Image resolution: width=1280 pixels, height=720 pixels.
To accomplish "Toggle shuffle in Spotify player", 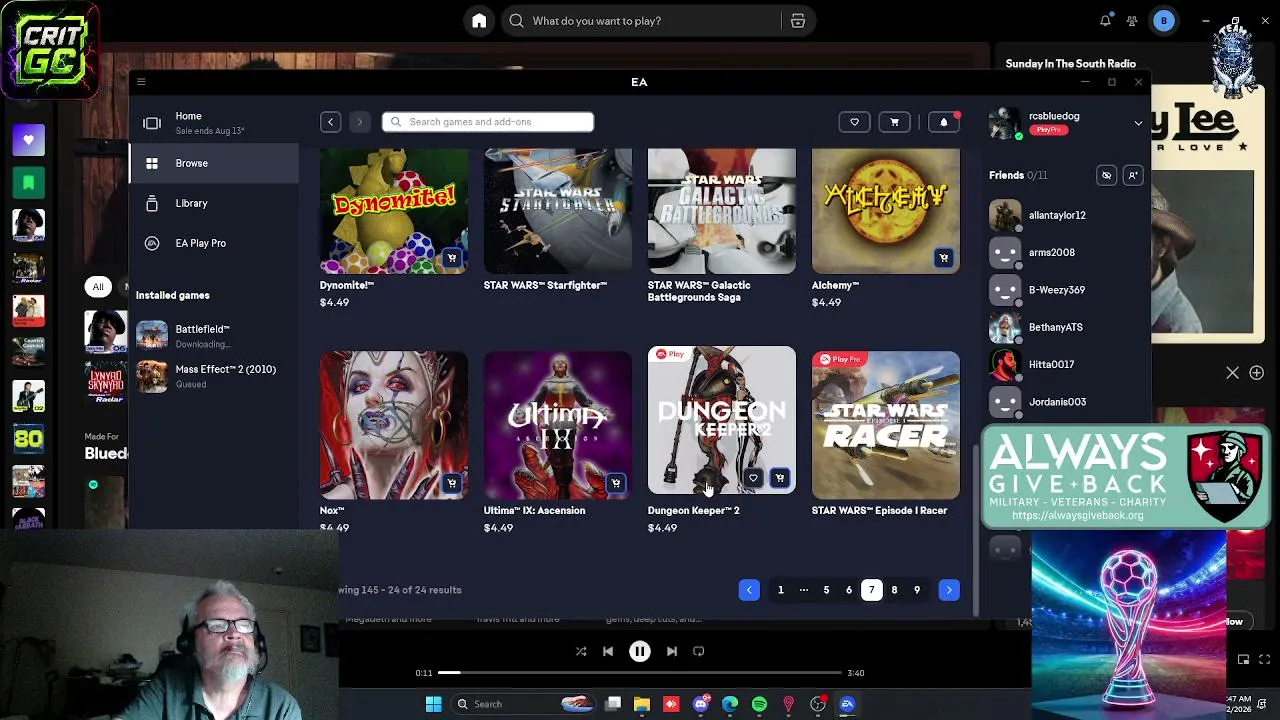I will [x=581, y=651].
